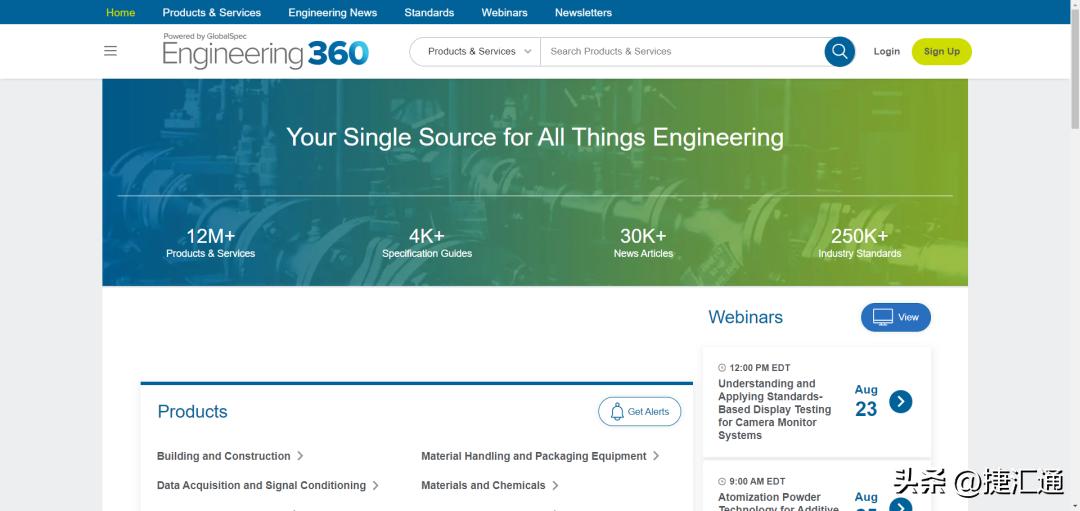Open the hamburger menu icon
The image size is (1080, 511).
tap(110, 51)
